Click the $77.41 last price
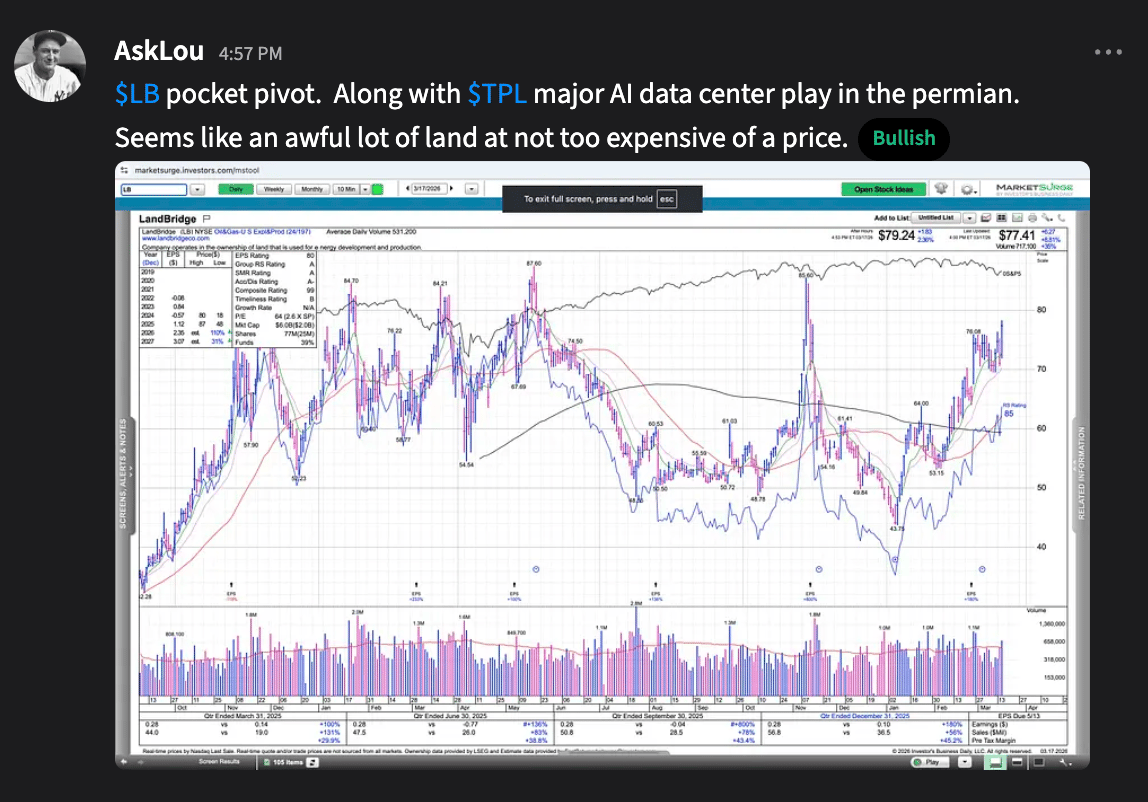1148x802 pixels. click(x=1017, y=236)
